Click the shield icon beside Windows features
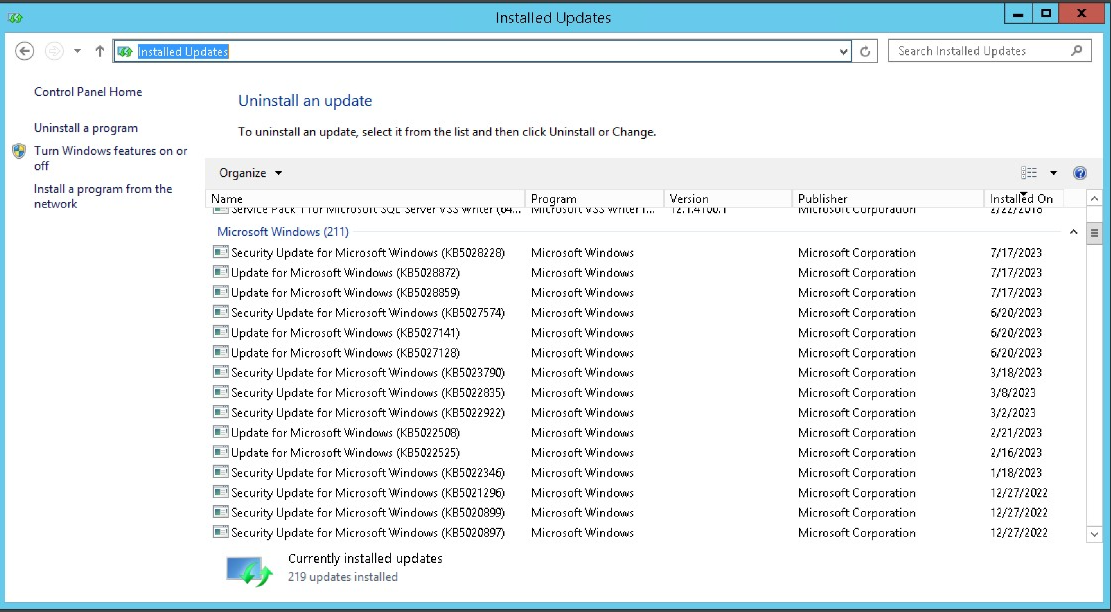 19,151
